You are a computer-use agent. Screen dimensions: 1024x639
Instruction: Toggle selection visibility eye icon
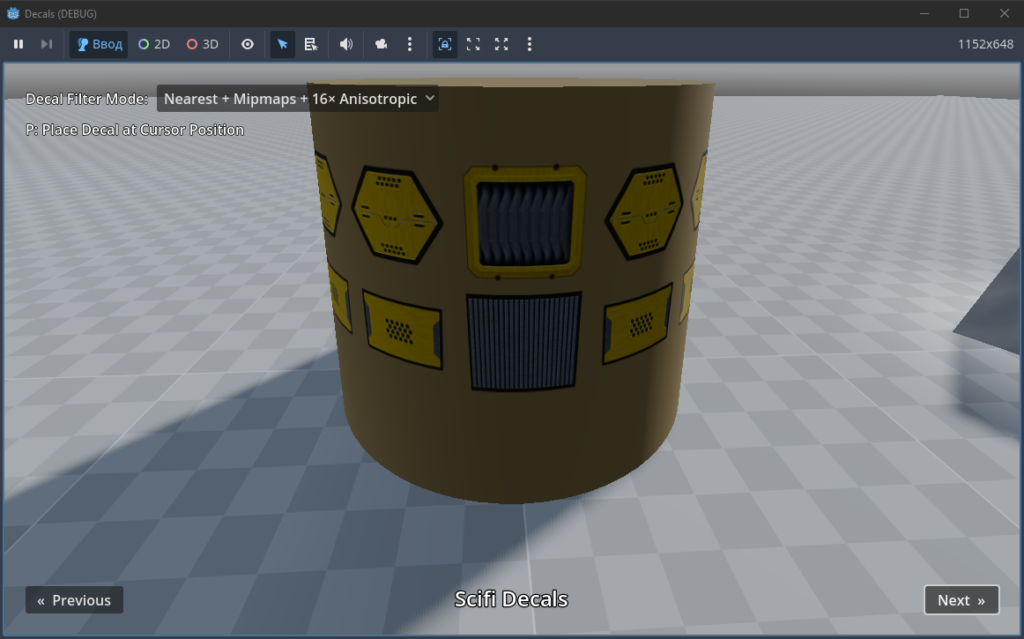coord(248,44)
